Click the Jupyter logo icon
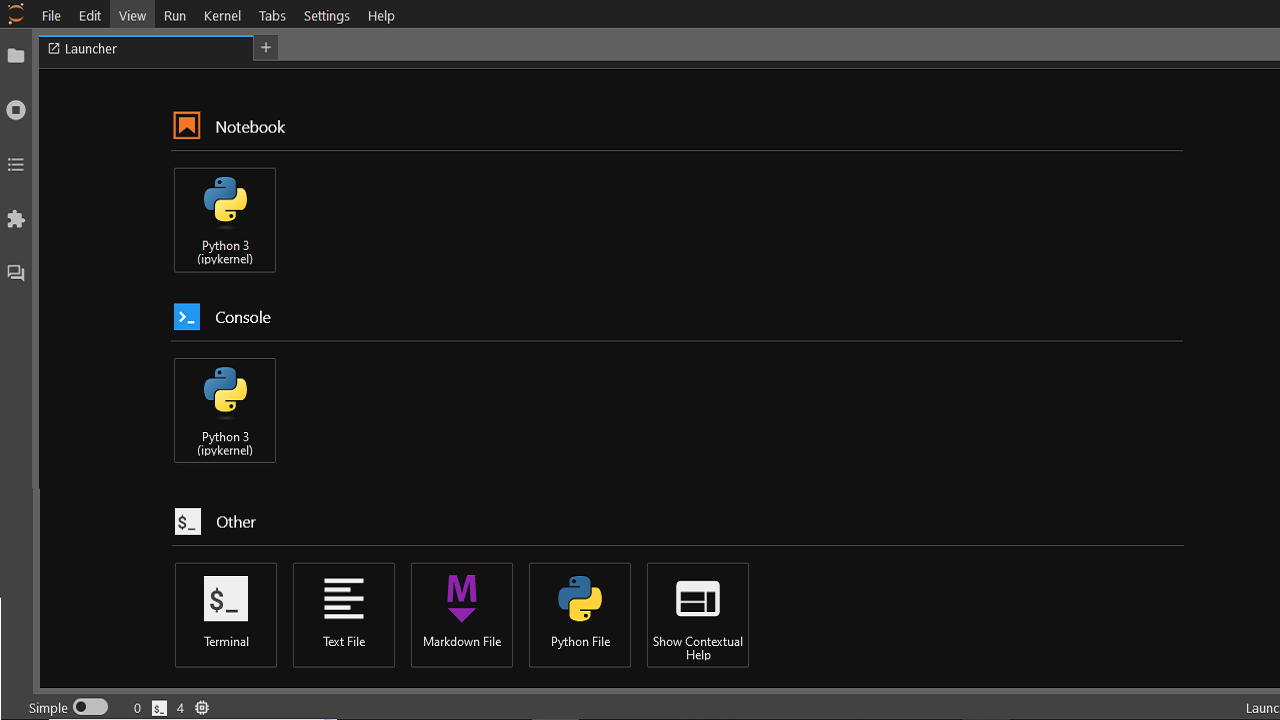1280x720 pixels. click(x=16, y=14)
